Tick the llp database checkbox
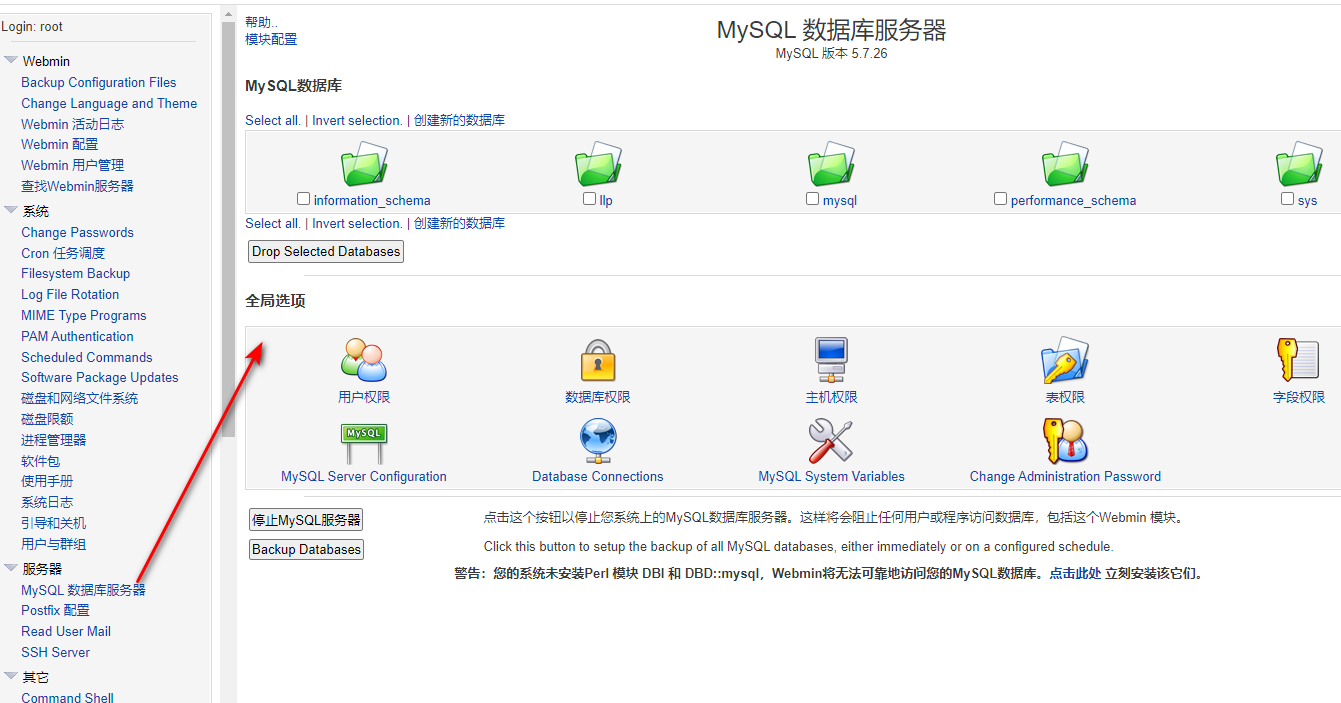The image size is (1341, 703). tap(590, 199)
